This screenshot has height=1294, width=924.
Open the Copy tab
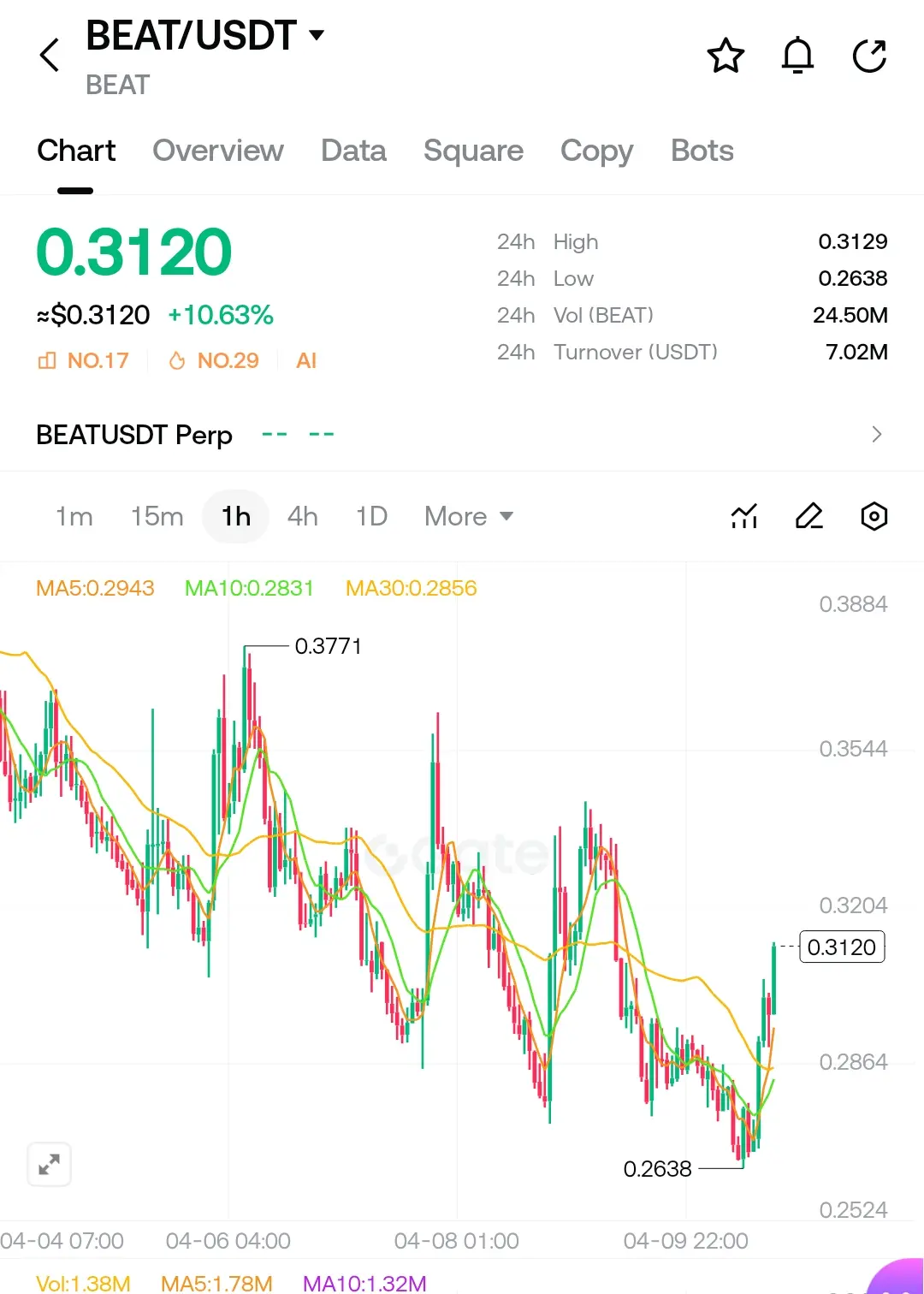597,151
